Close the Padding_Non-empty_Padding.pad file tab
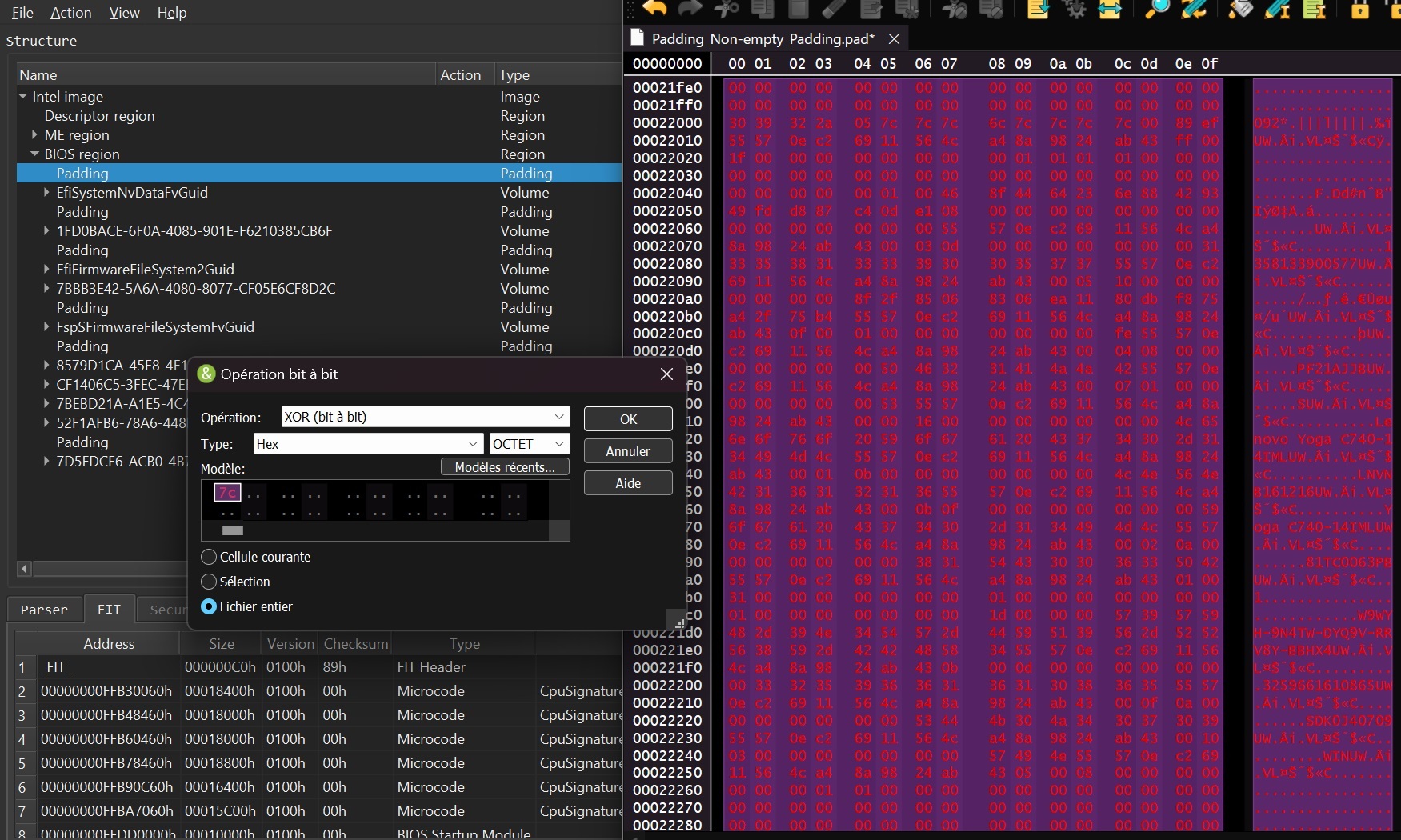 [895, 38]
